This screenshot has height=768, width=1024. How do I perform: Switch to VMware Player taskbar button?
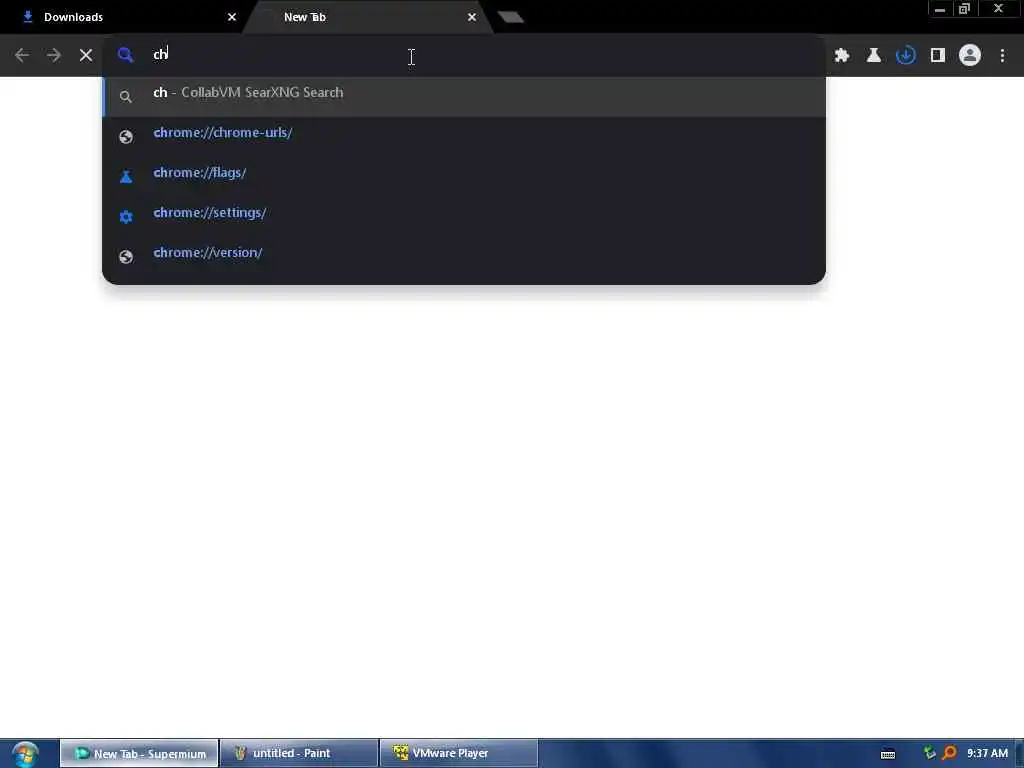tap(459, 754)
